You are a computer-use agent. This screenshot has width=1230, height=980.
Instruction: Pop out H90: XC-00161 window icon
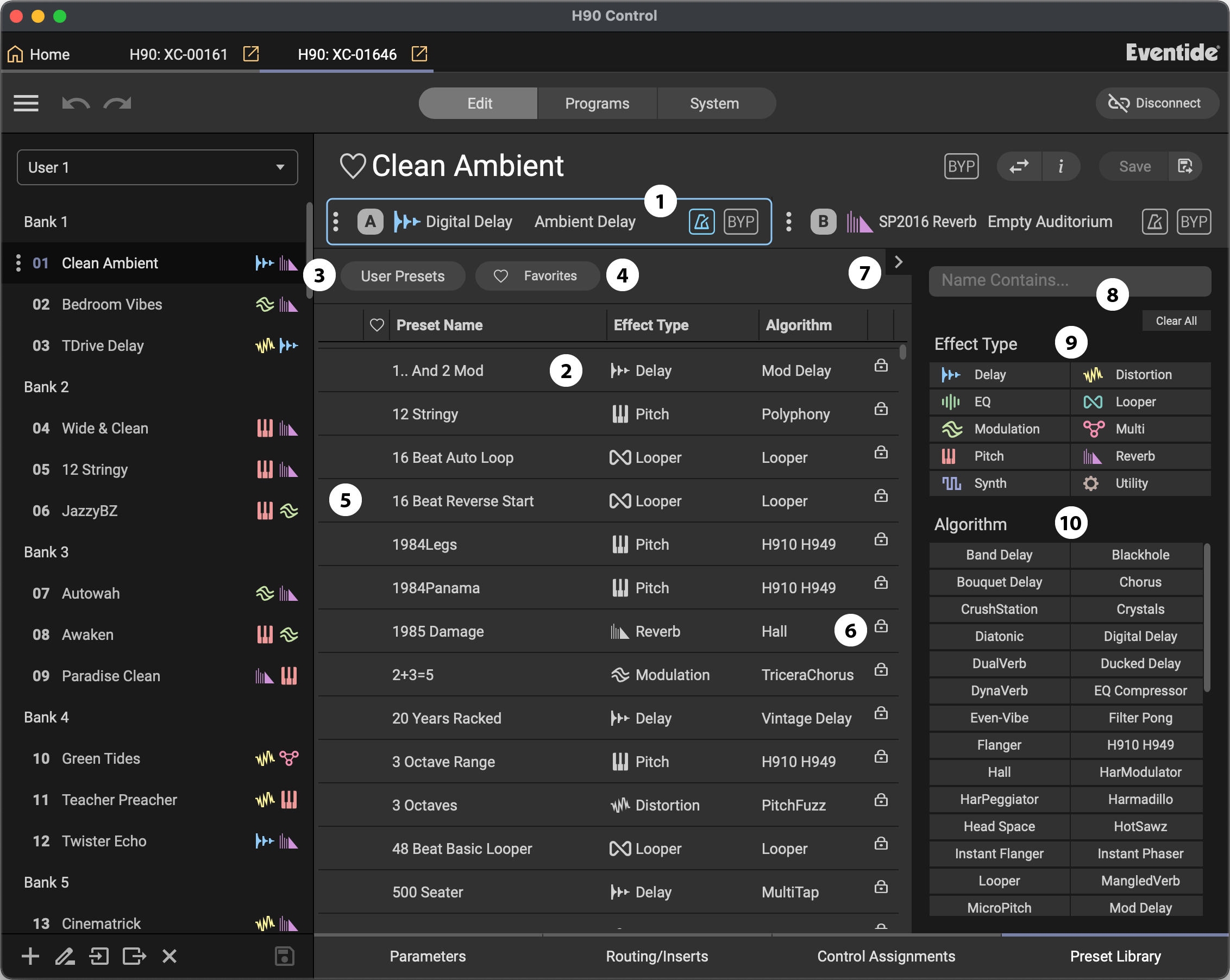click(251, 54)
